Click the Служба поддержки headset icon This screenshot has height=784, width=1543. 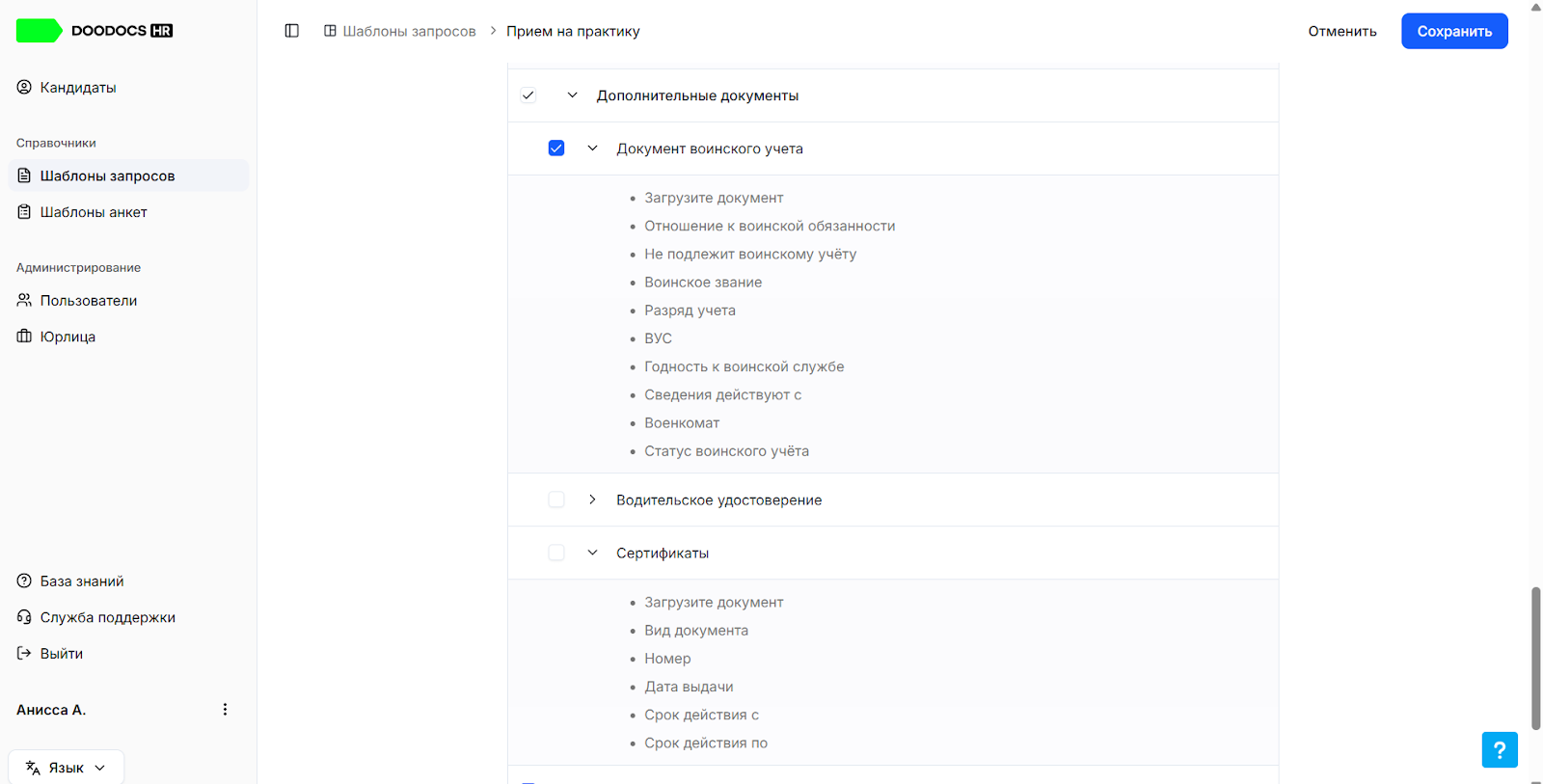point(24,617)
